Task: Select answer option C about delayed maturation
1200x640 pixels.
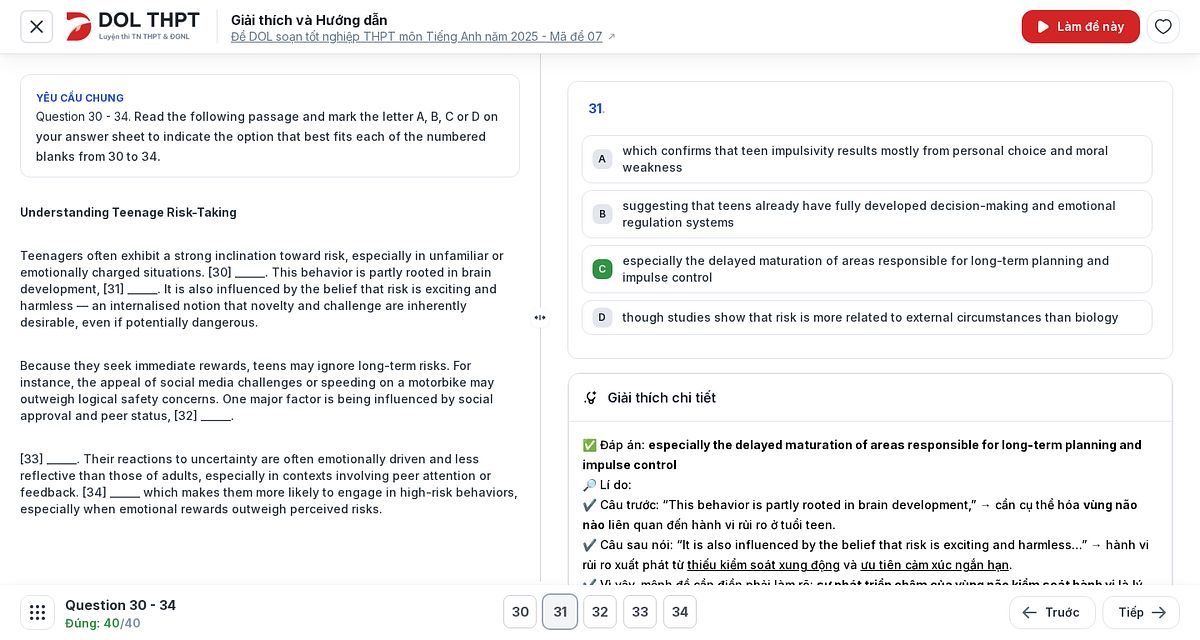Action: pos(867,269)
